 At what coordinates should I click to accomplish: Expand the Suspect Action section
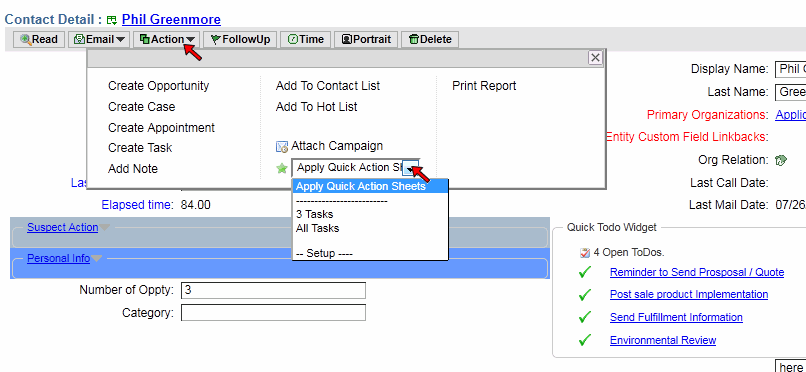(x=63, y=227)
